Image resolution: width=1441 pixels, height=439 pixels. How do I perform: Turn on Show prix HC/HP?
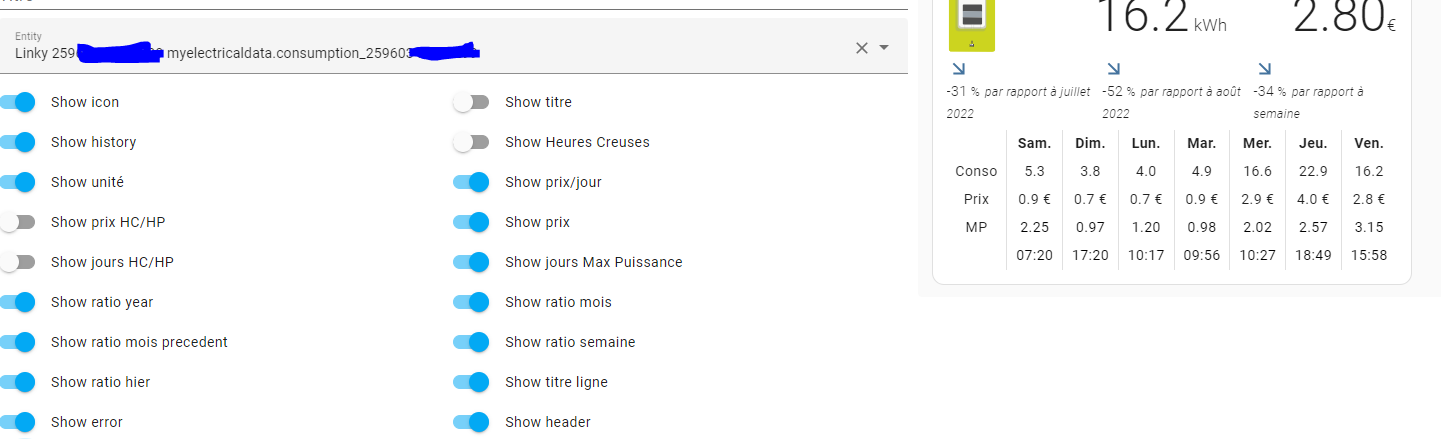pyautogui.click(x=19, y=222)
